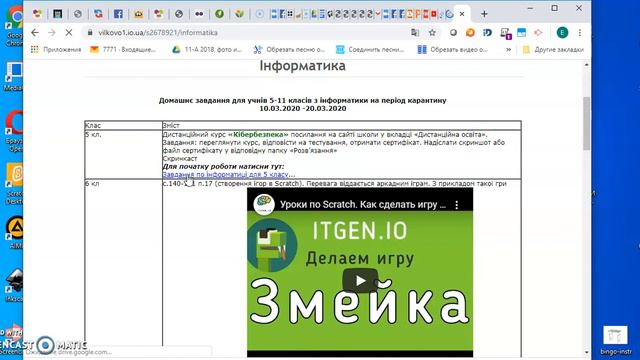Click the Інформатика page heading
The width and height of the screenshot is (640, 360).
point(302,66)
